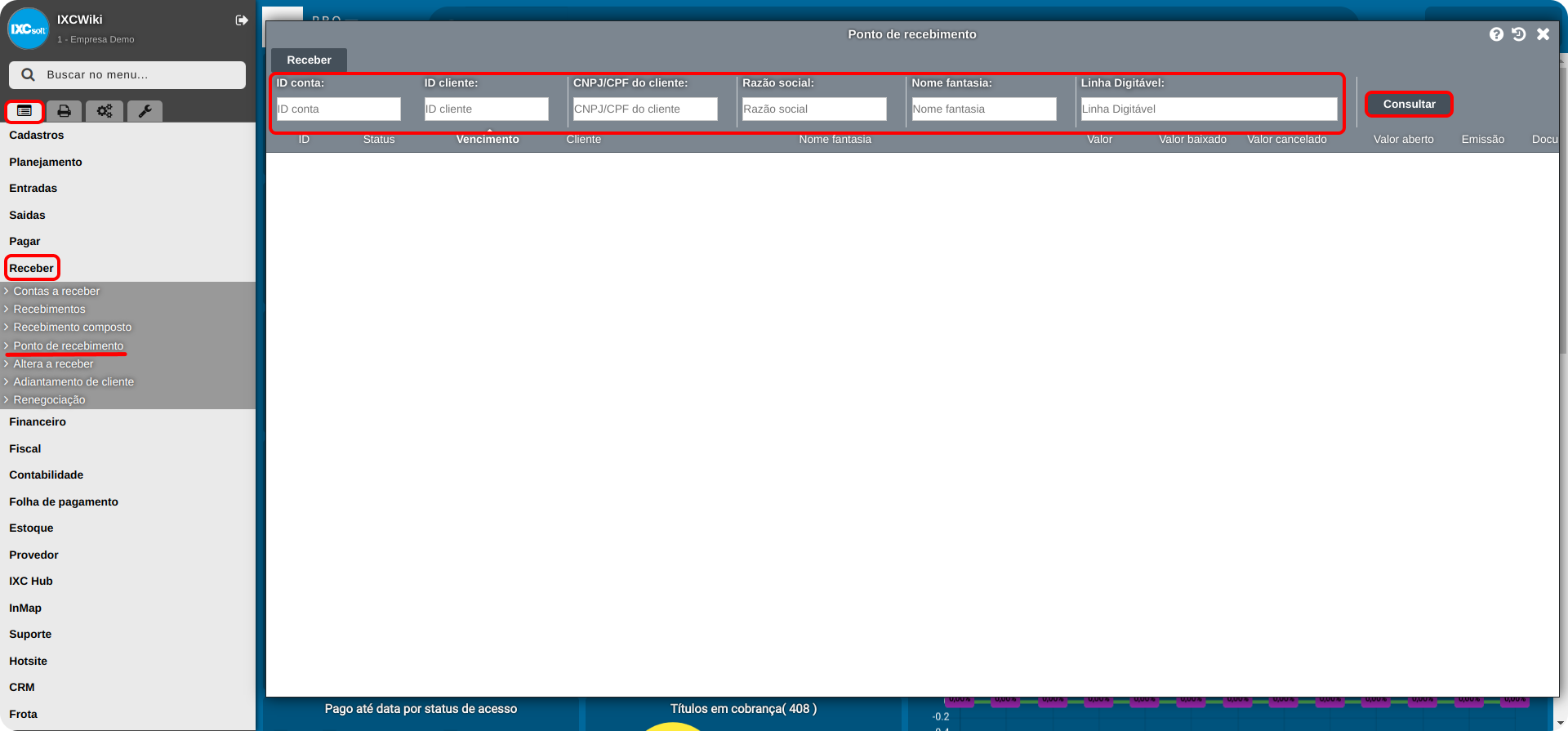
Task: Expand the Cadastros menu
Action: pyautogui.click(x=36, y=136)
